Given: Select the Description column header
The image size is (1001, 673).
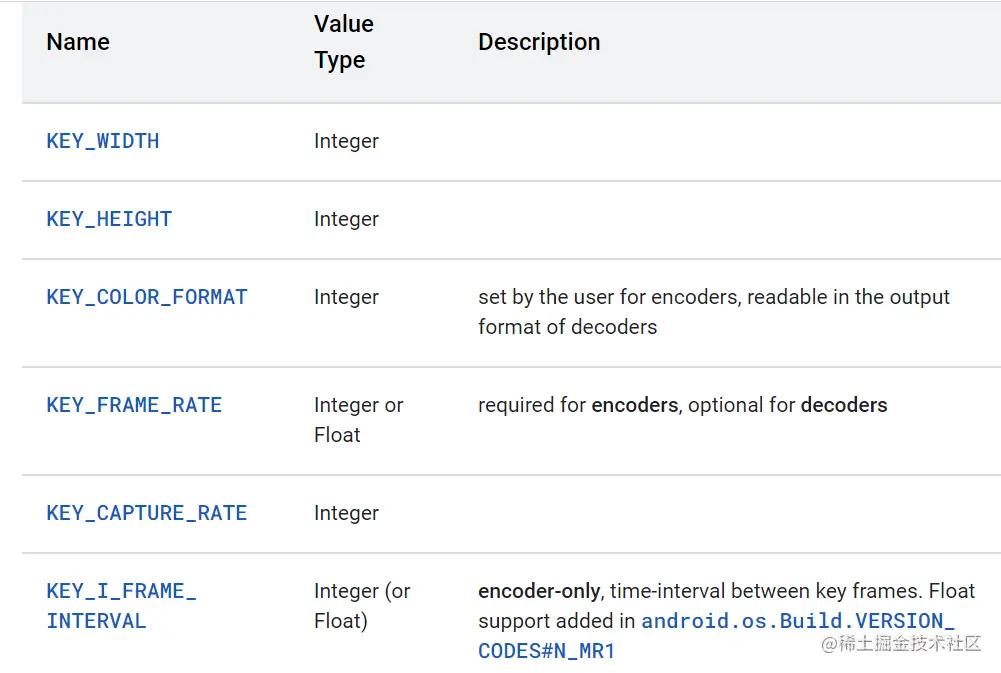Looking at the screenshot, I should coord(539,42).
